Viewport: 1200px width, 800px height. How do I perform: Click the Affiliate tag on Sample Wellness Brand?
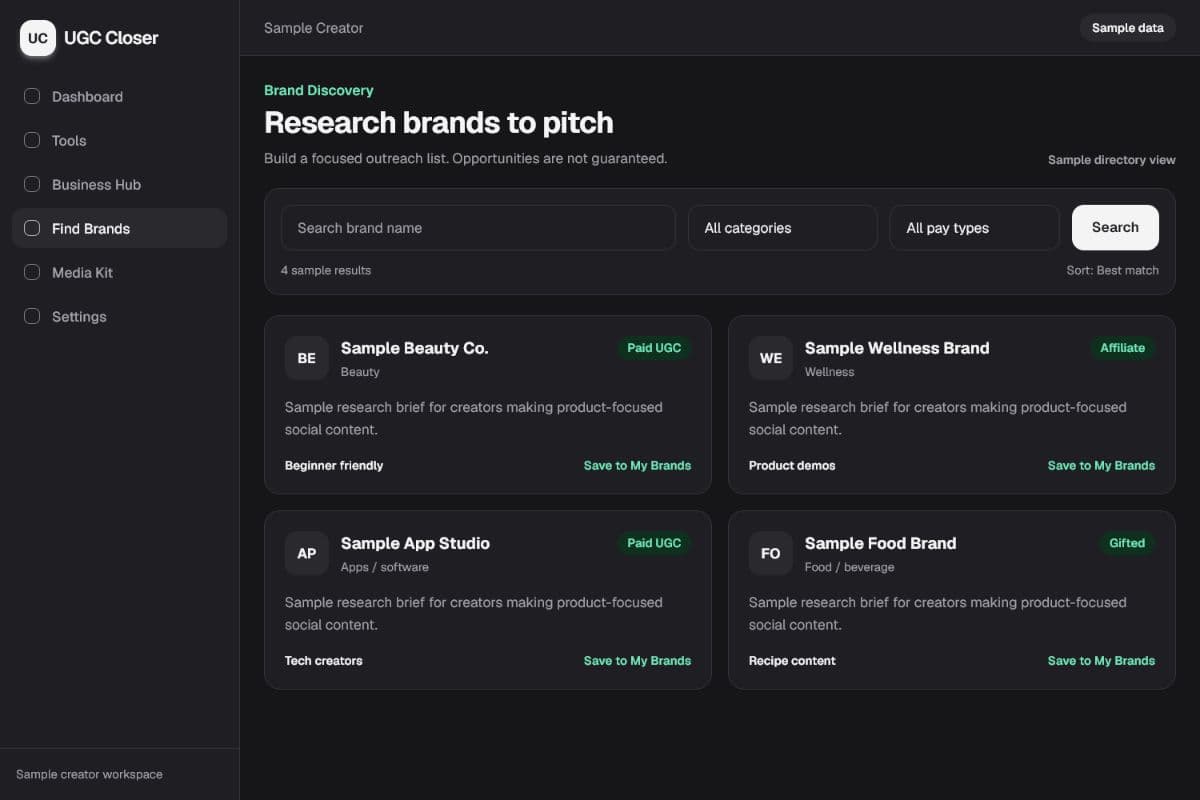tap(1122, 348)
